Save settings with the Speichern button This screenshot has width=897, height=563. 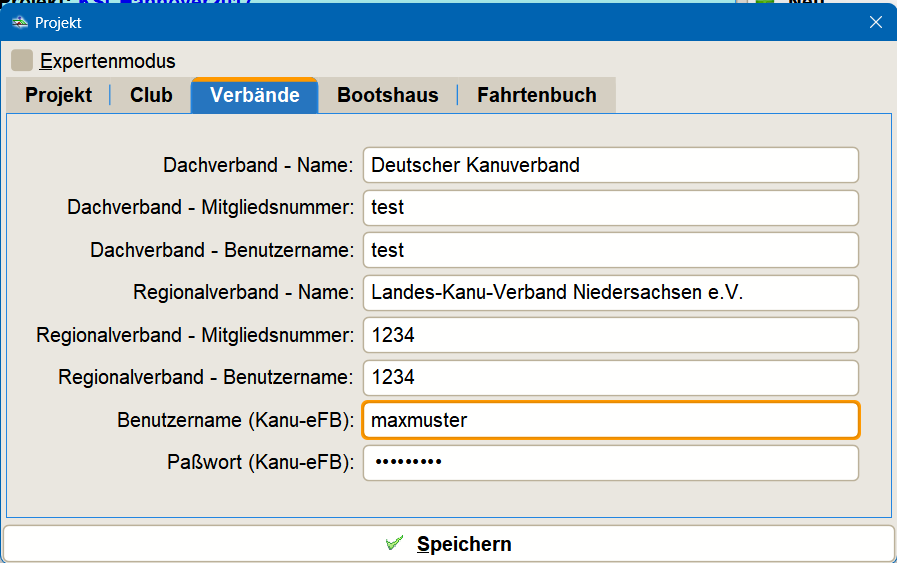(x=448, y=544)
